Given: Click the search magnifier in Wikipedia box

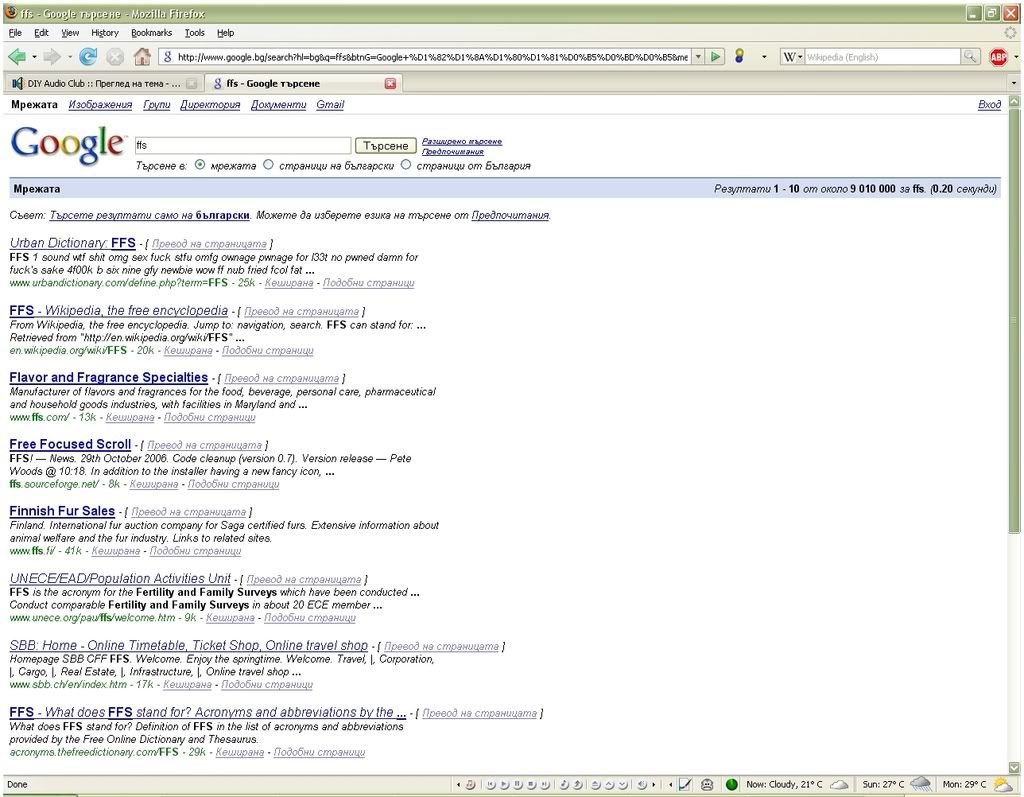Looking at the screenshot, I should tap(970, 57).
